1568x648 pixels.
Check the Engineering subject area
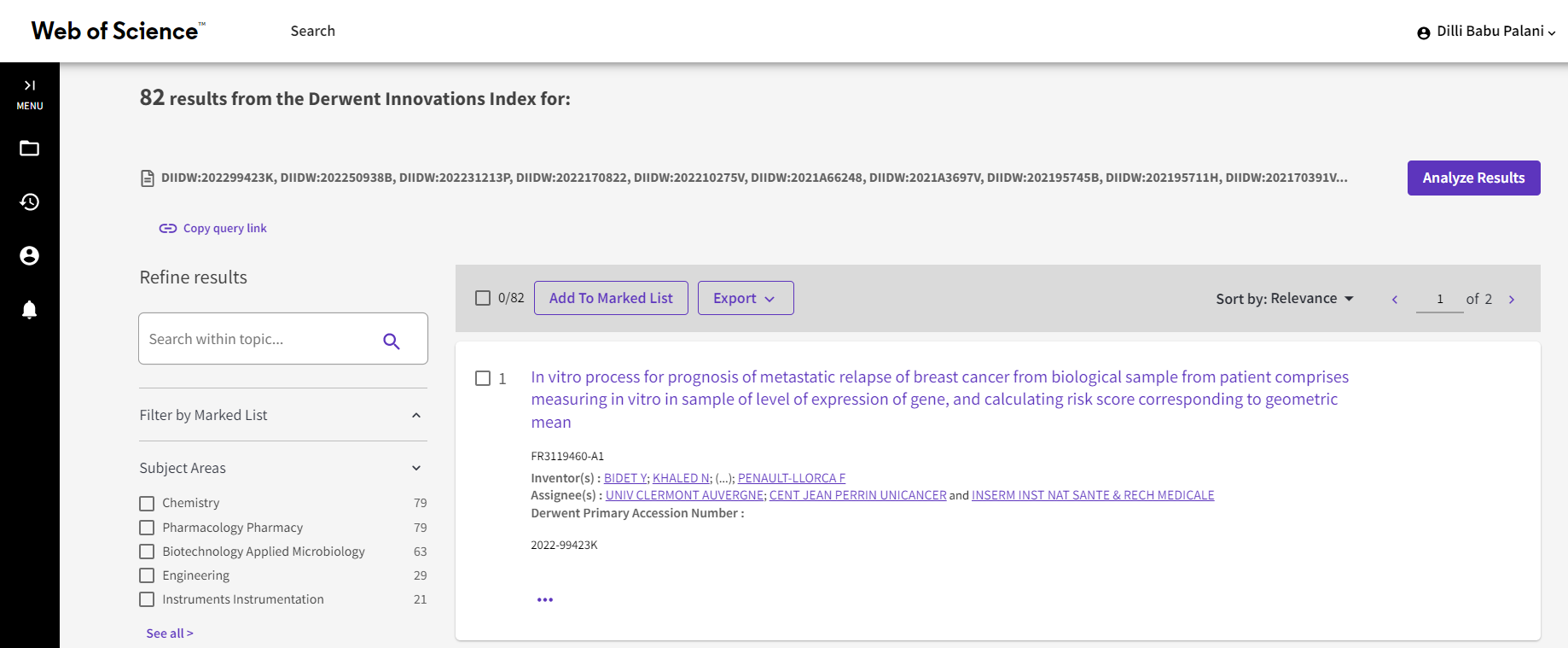tap(147, 575)
